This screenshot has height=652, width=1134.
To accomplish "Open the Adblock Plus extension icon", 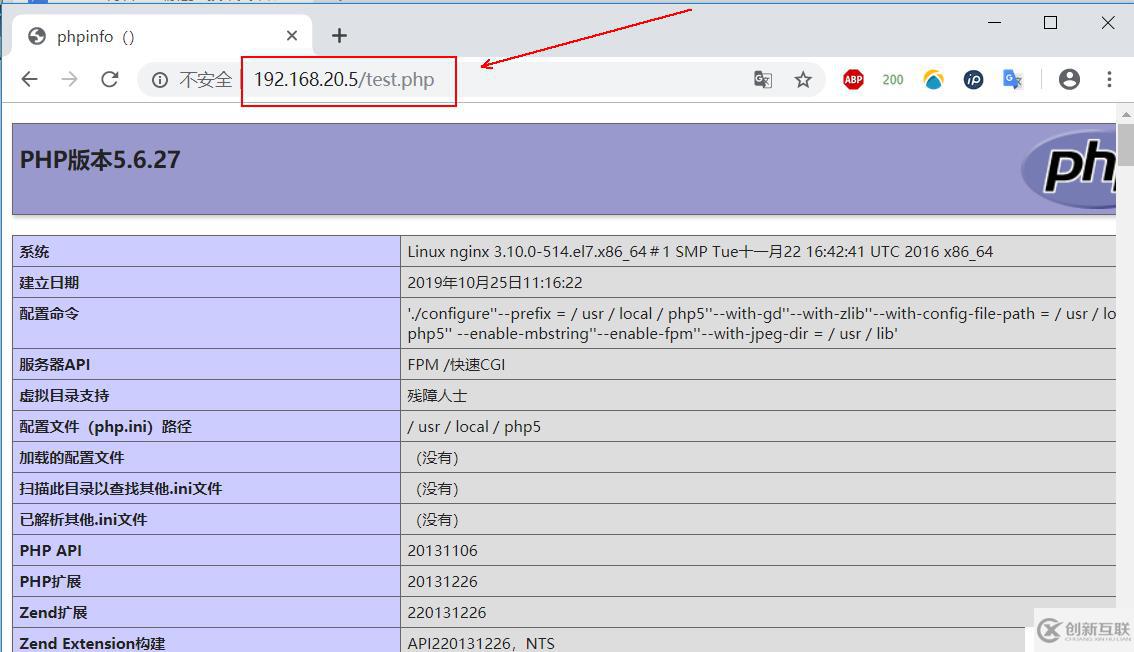I will (852, 79).
